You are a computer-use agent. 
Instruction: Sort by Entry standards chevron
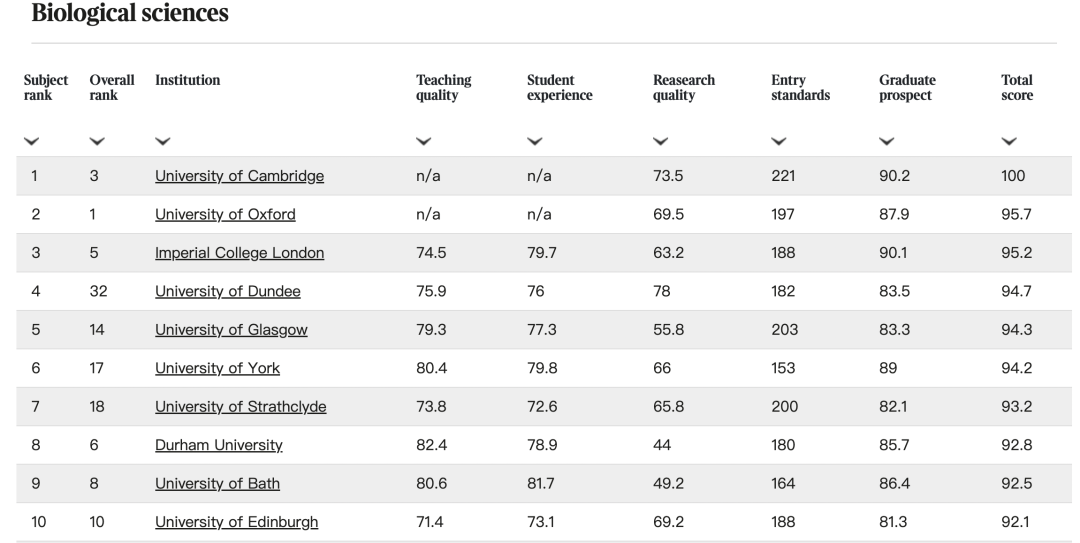click(778, 142)
